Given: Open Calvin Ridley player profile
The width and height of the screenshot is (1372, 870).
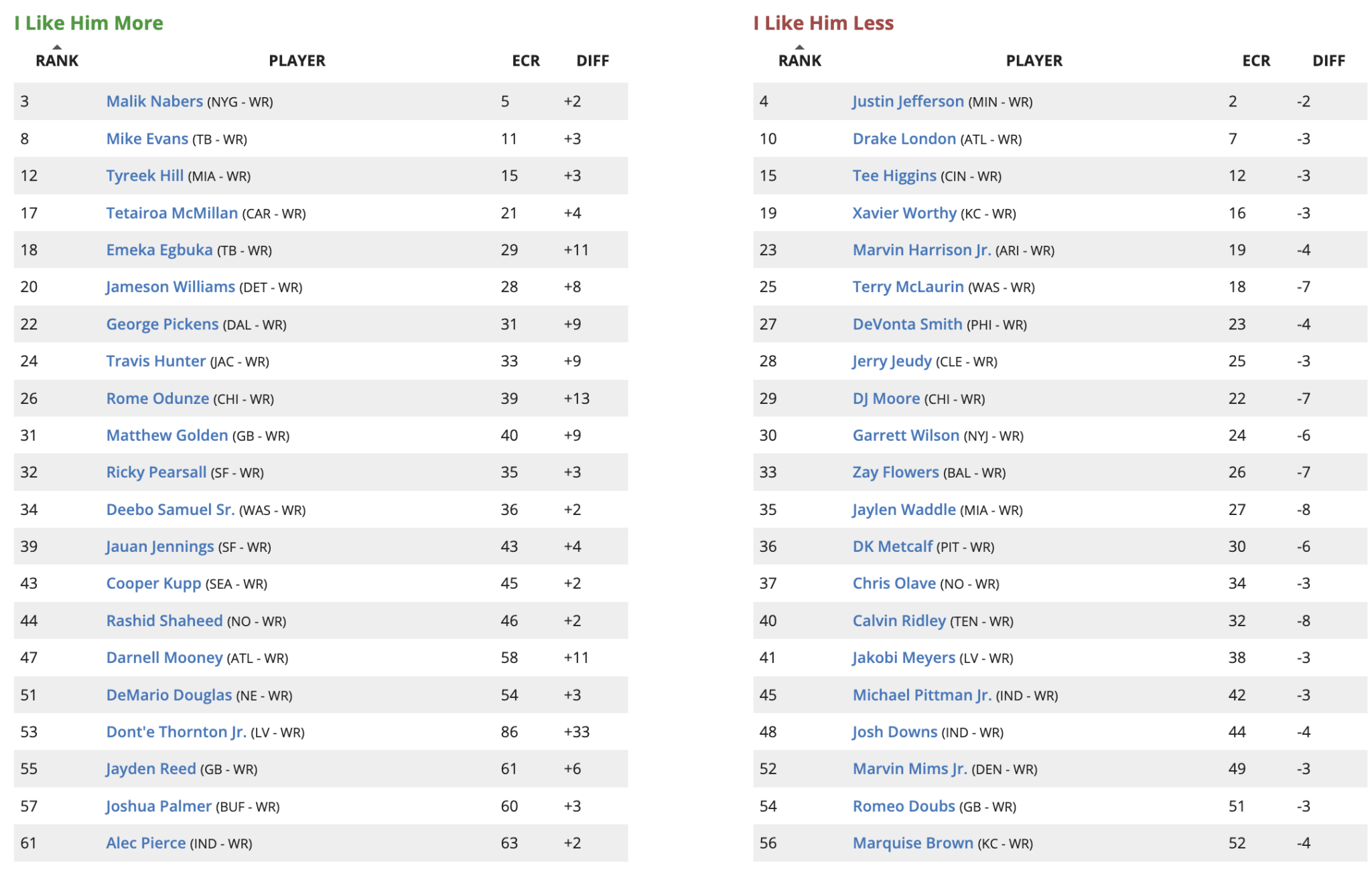Looking at the screenshot, I should point(900,620).
